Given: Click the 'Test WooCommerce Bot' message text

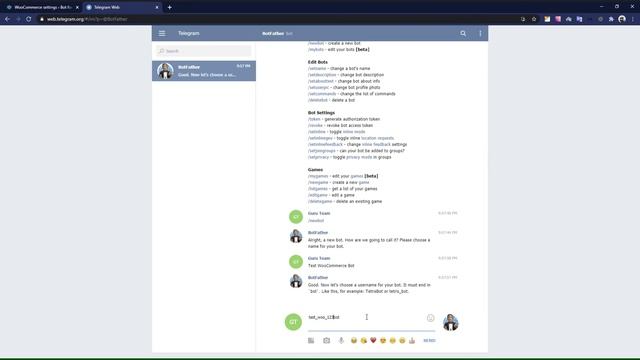Looking at the screenshot, I should click(x=331, y=266).
